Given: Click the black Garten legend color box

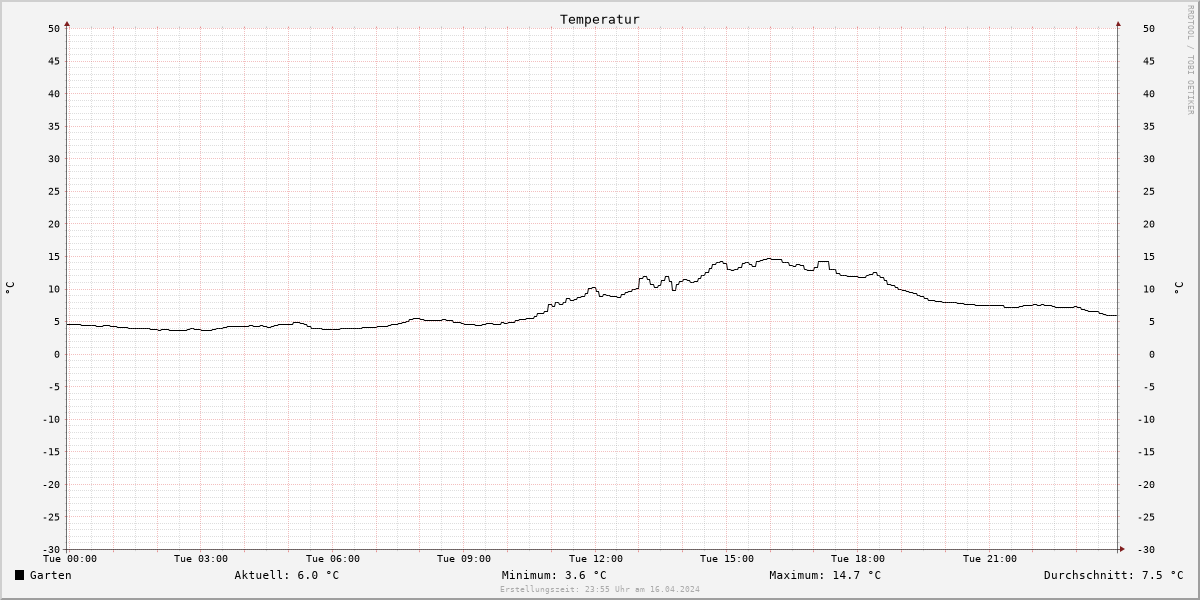Looking at the screenshot, I should point(19,575).
